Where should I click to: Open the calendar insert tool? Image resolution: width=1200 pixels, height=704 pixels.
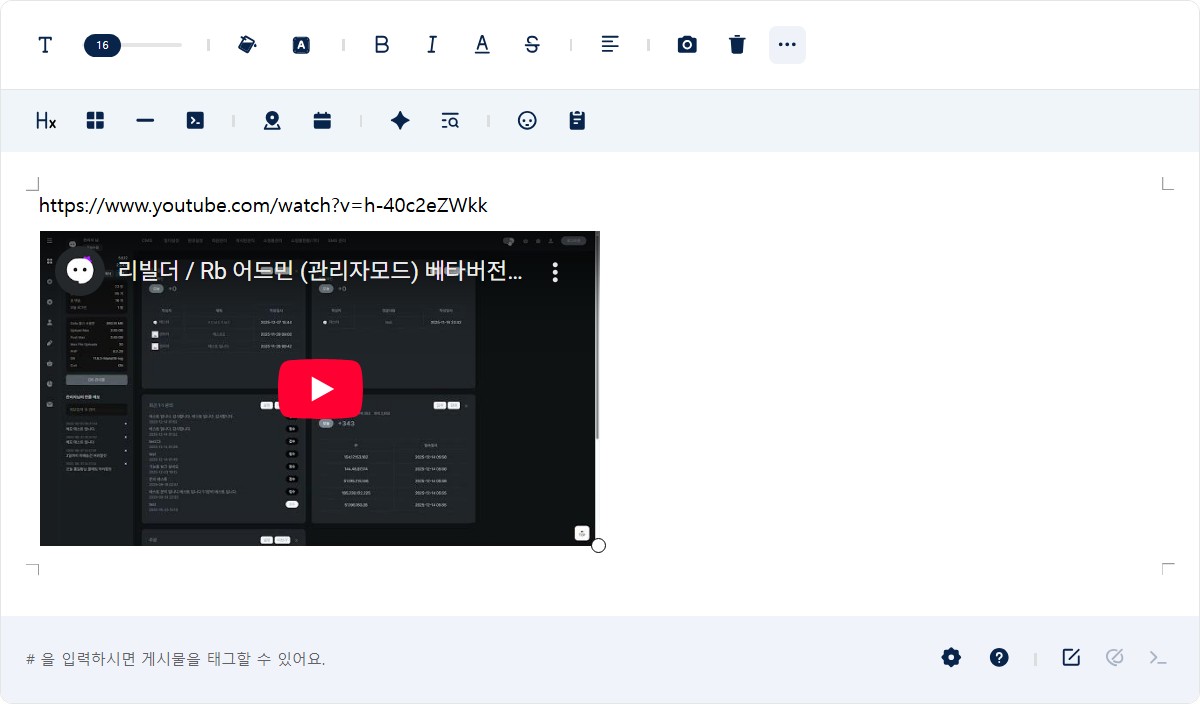[x=322, y=120]
